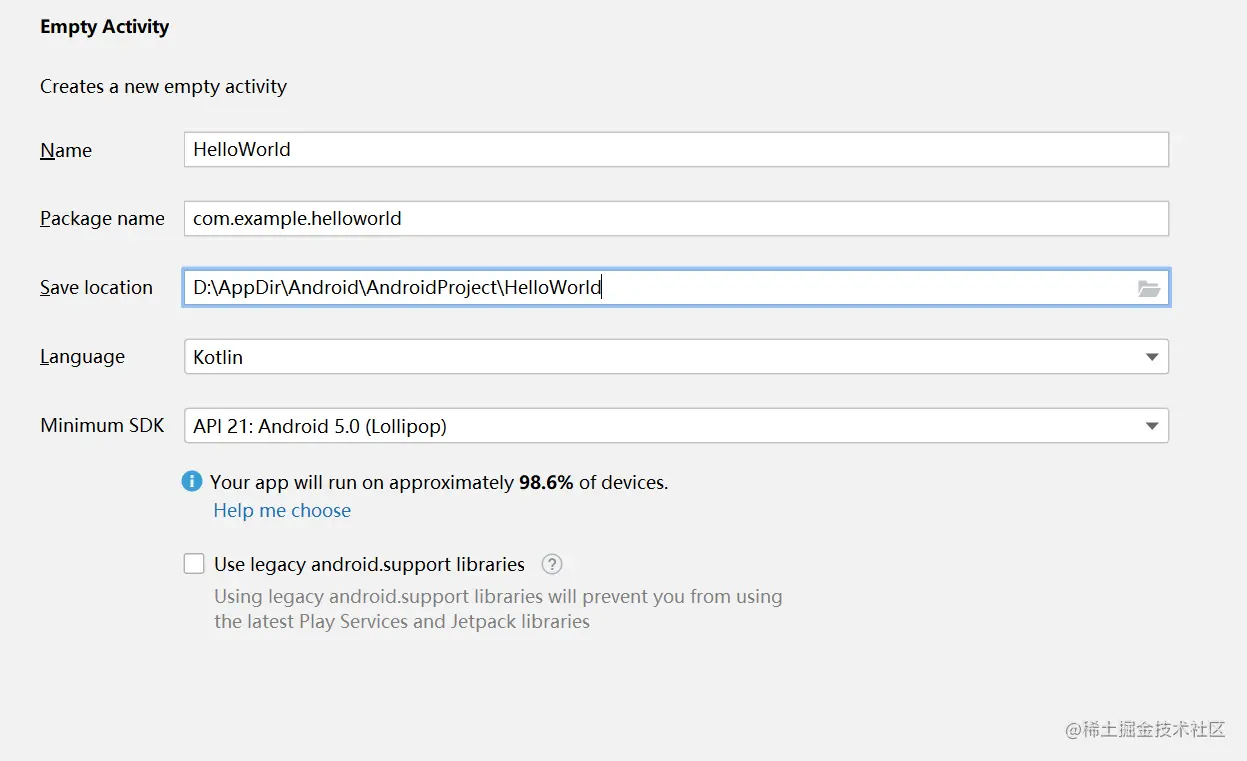This screenshot has width=1247, height=761.
Task: Select the Save location label
Action: [96, 288]
